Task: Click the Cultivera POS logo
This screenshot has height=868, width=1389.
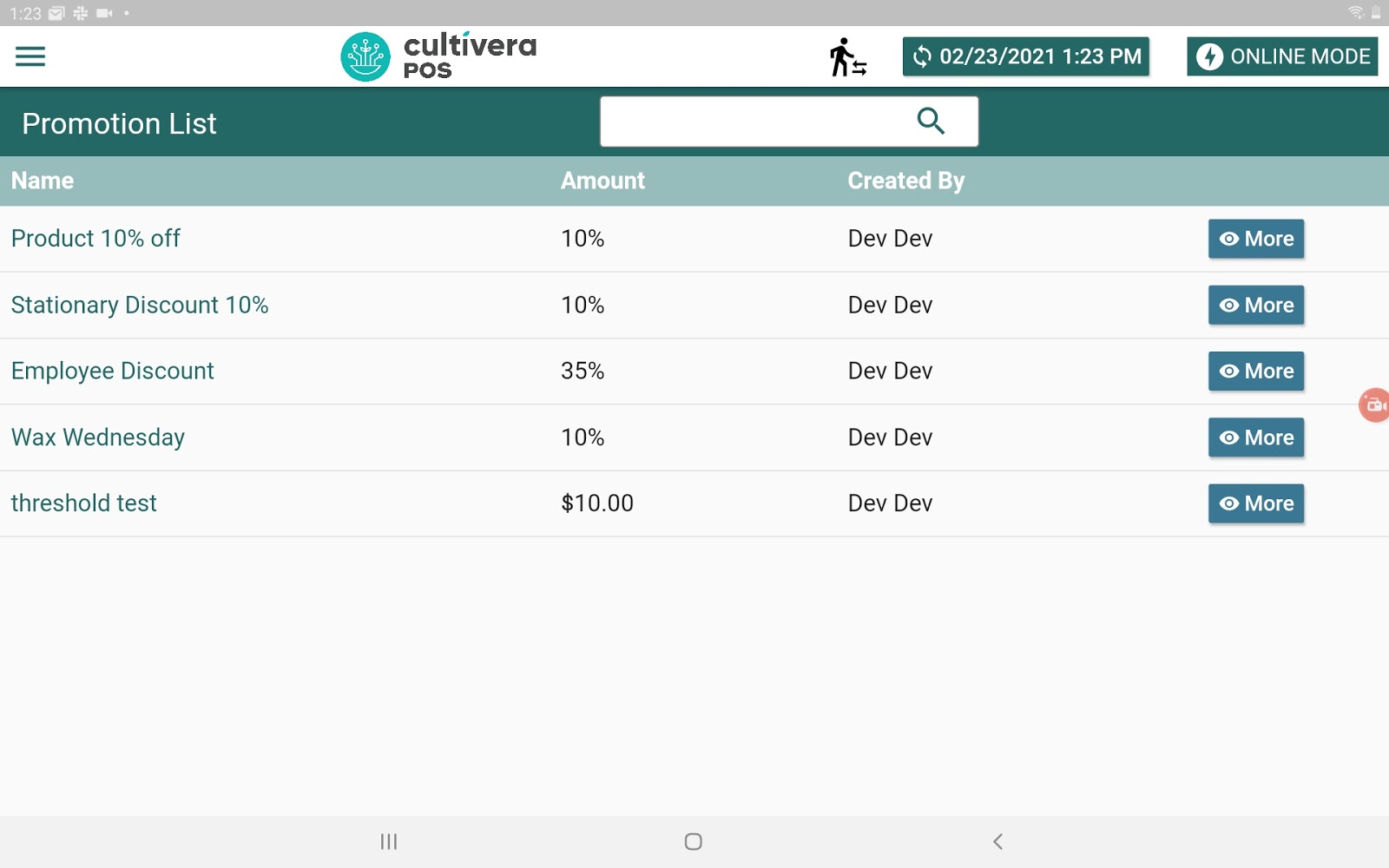Action: (x=438, y=56)
